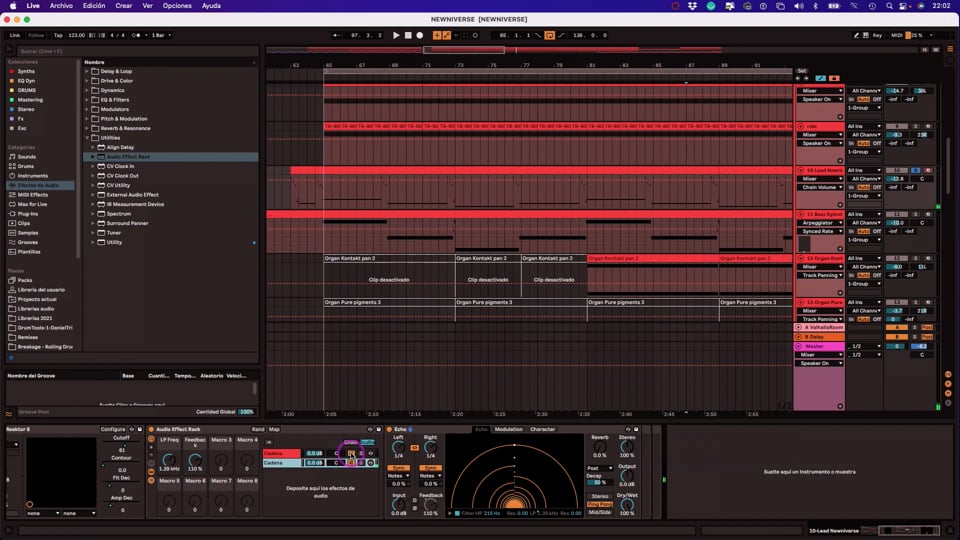Select the Mastering collection
Image resolution: width=960 pixels, height=540 pixels.
(30, 100)
